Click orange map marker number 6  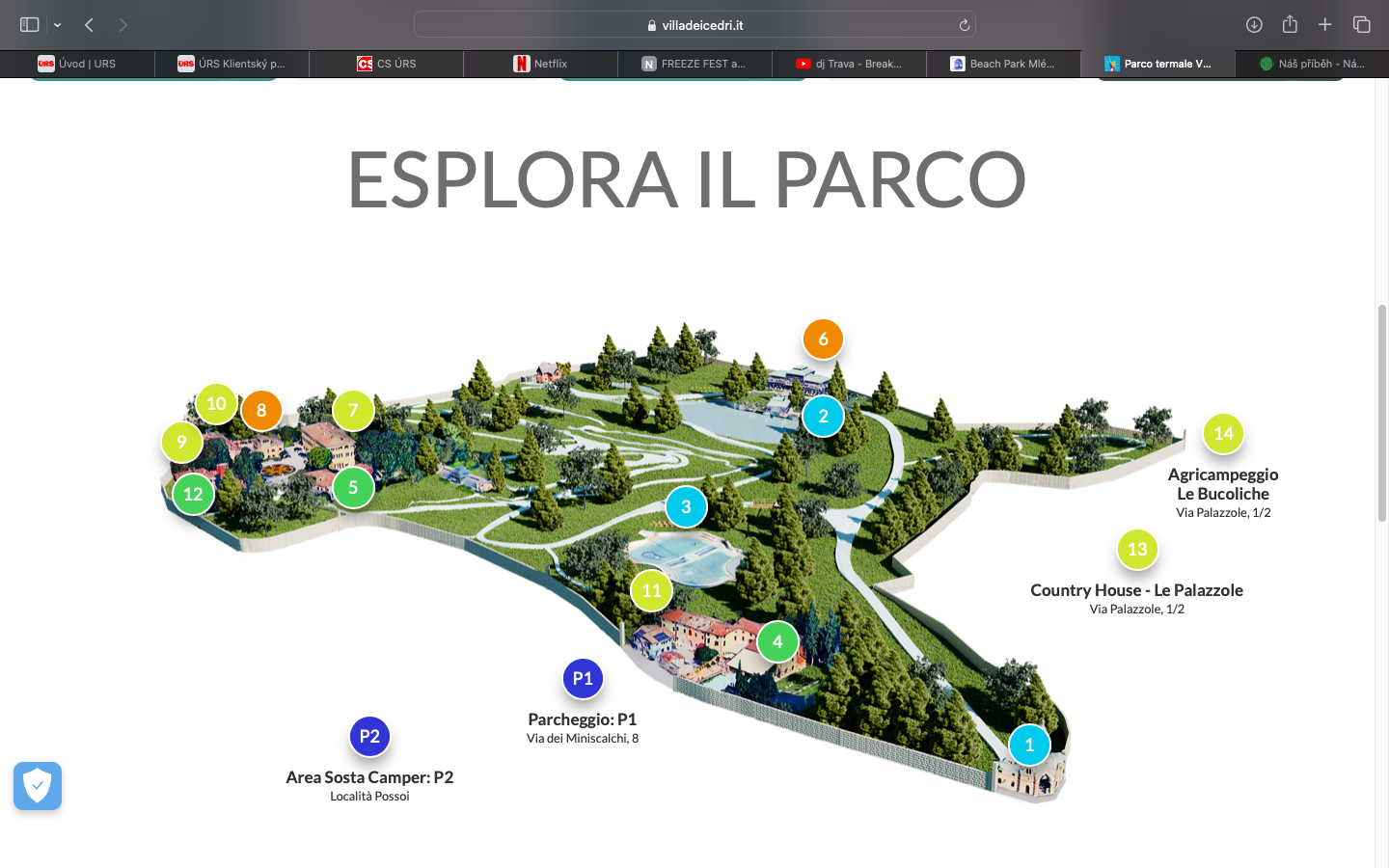tap(823, 339)
